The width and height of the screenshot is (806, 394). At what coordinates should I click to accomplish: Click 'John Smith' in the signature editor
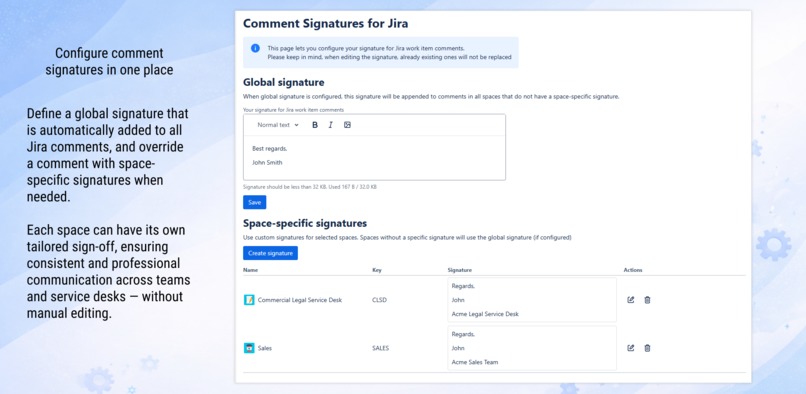[267, 163]
